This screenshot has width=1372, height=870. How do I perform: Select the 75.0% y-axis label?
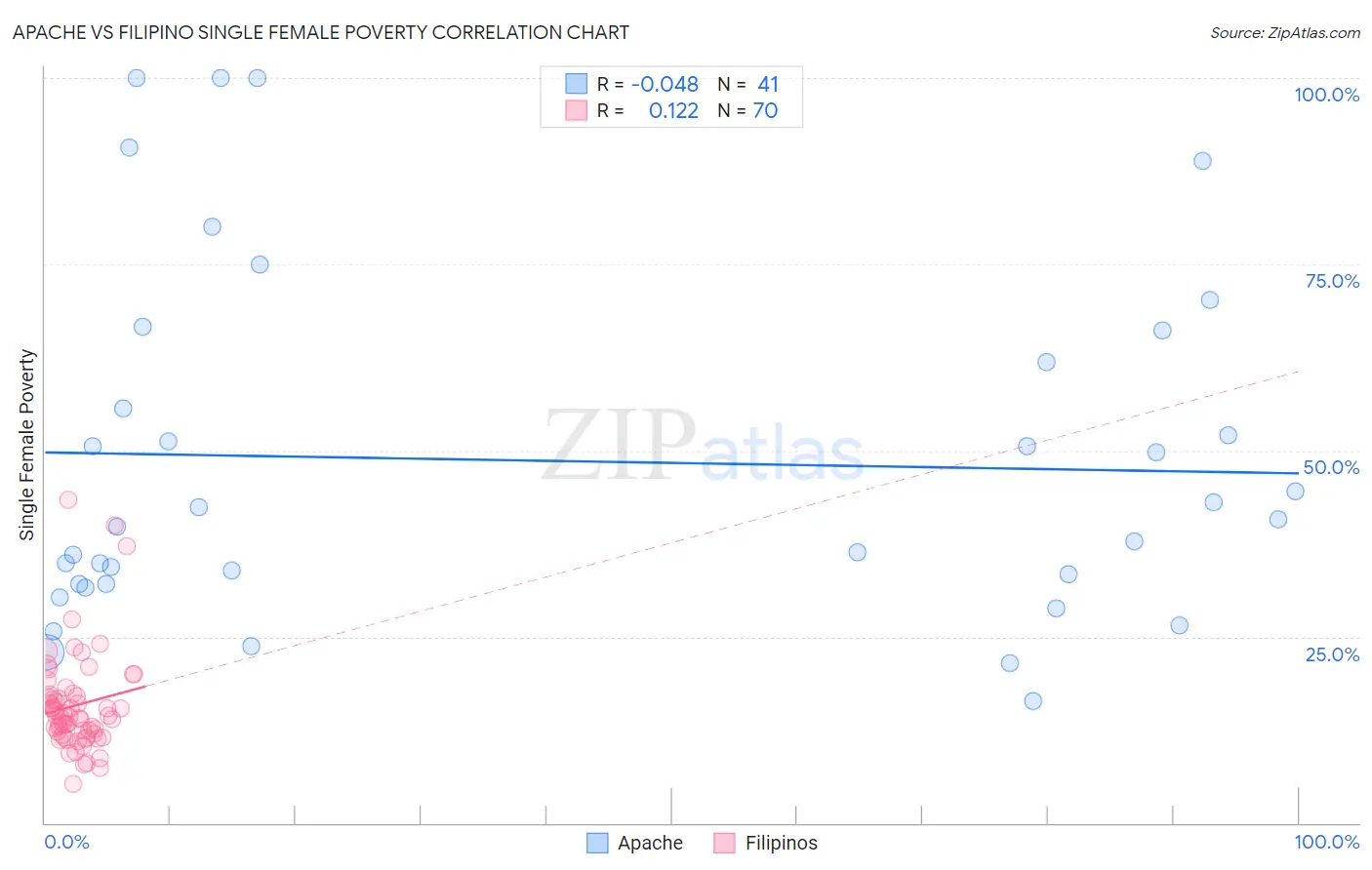coord(1332,281)
